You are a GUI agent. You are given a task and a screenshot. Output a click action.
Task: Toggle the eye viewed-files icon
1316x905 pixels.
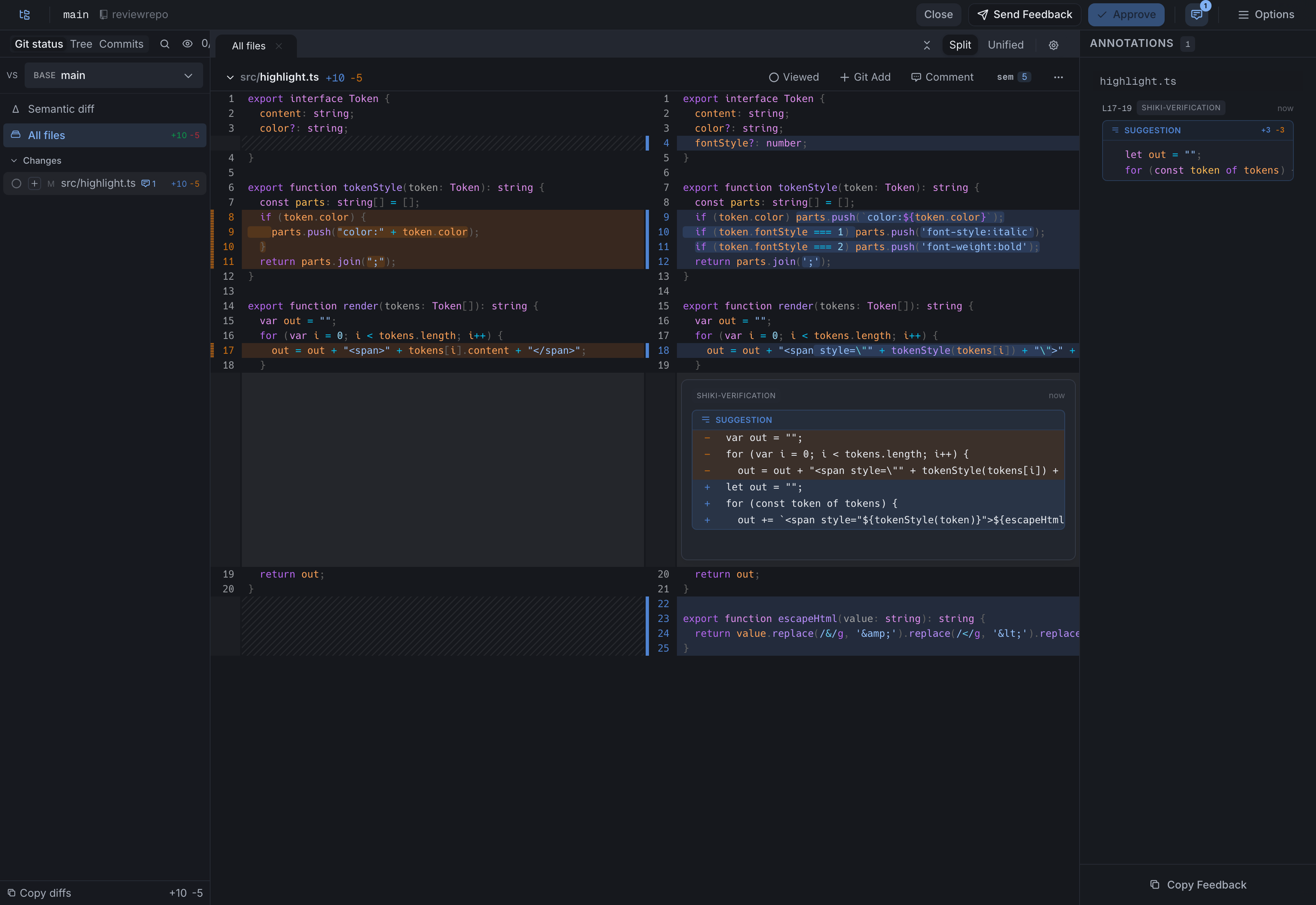point(187,44)
